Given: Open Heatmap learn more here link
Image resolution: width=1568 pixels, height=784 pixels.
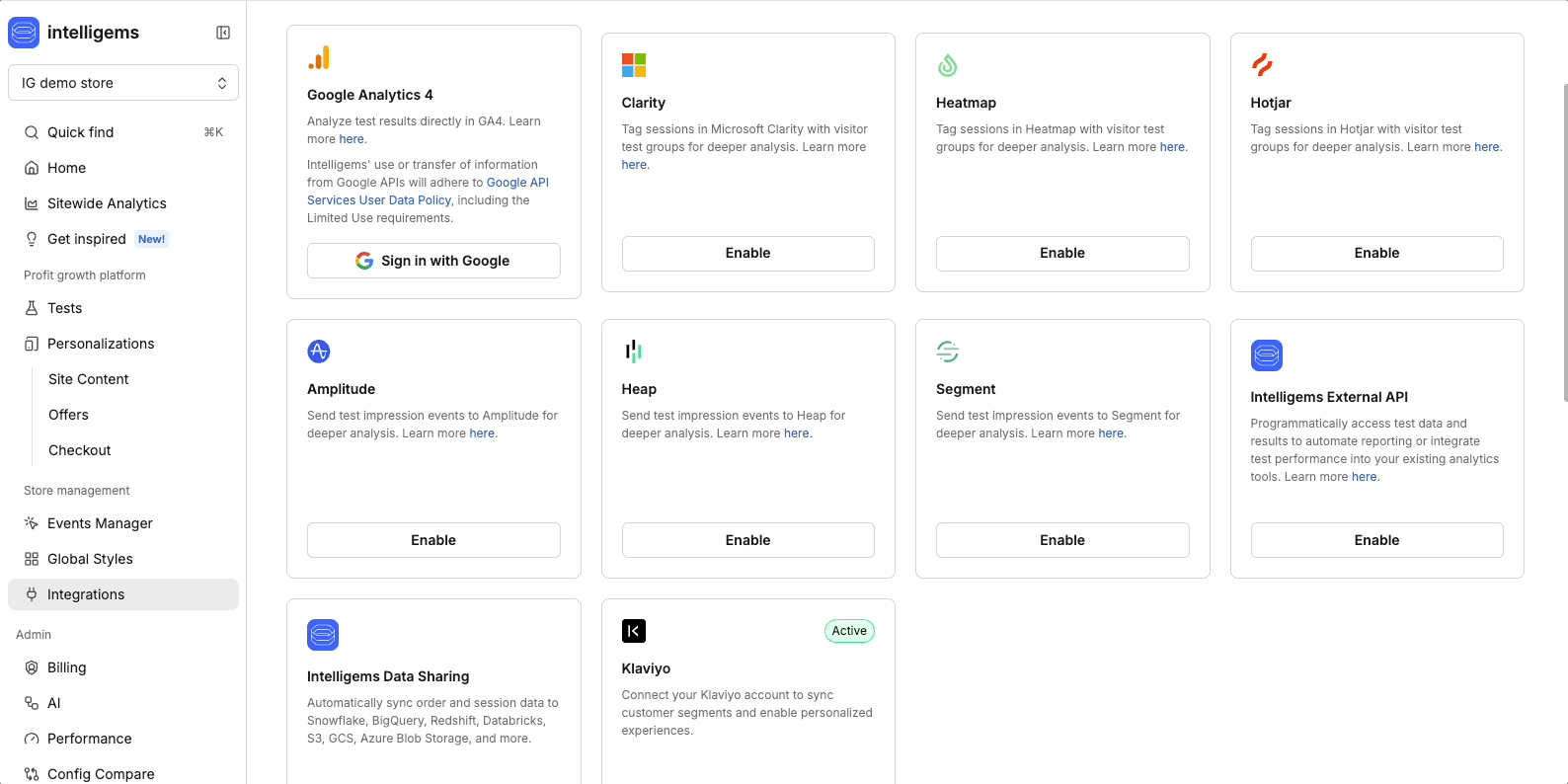Looking at the screenshot, I should pyautogui.click(x=1172, y=147).
